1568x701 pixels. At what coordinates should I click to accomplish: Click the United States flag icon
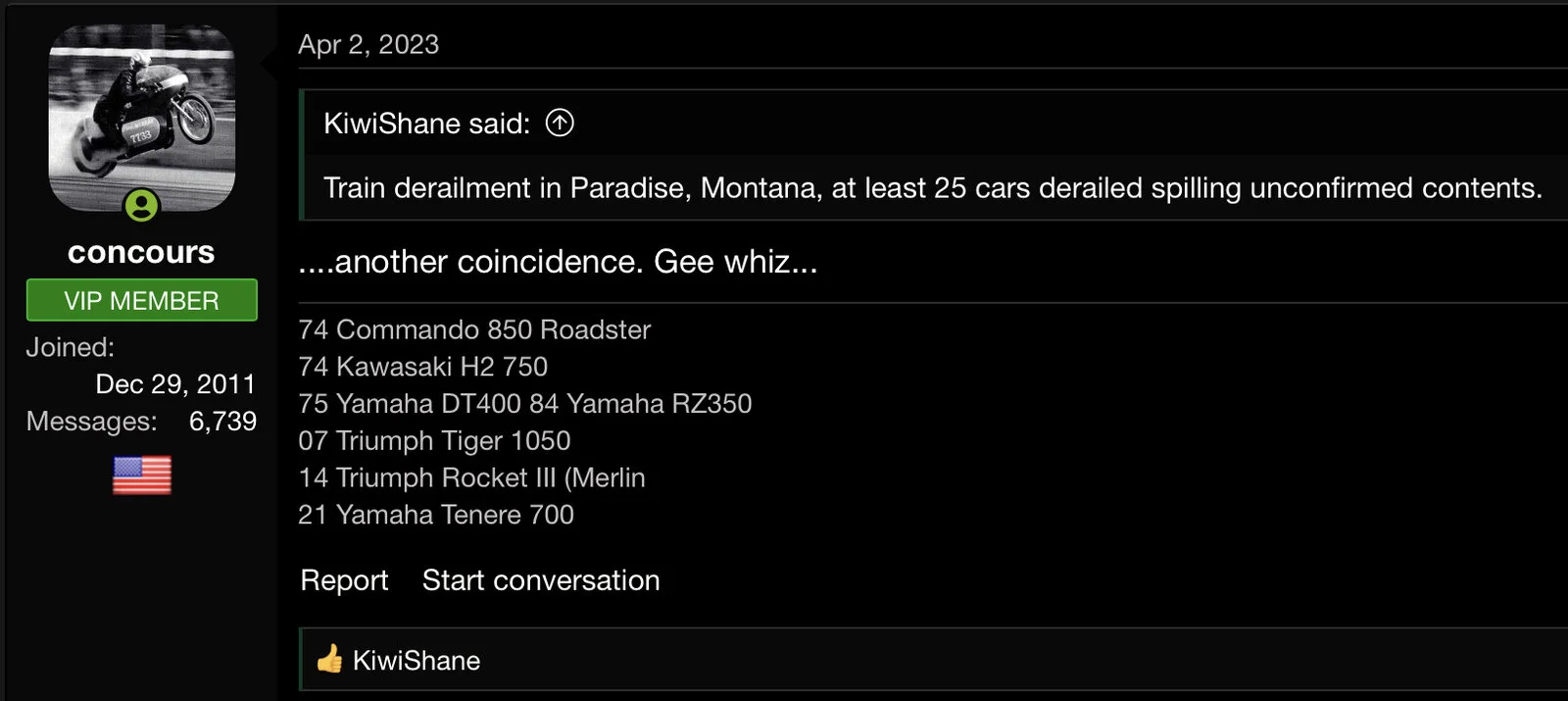(142, 476)
